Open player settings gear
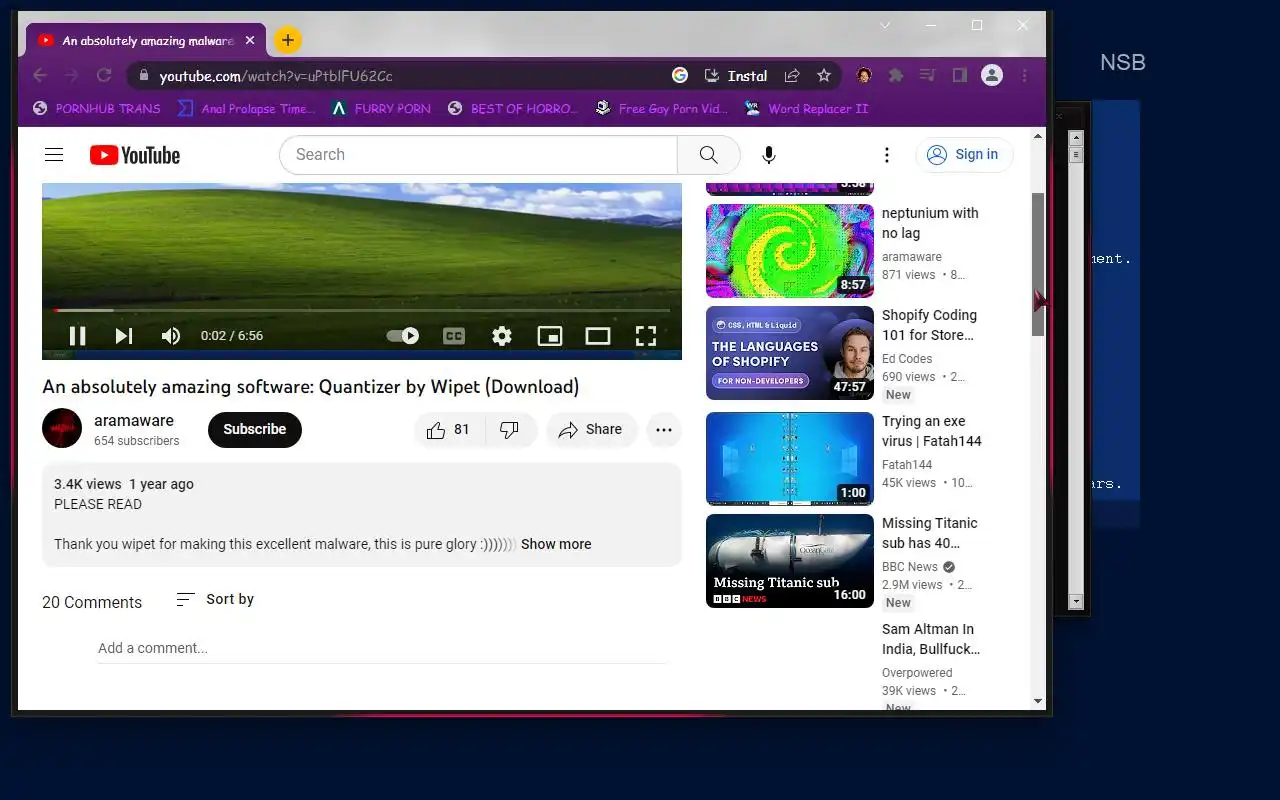This screenshot has height=800, width=1280. tap(502, 336)
